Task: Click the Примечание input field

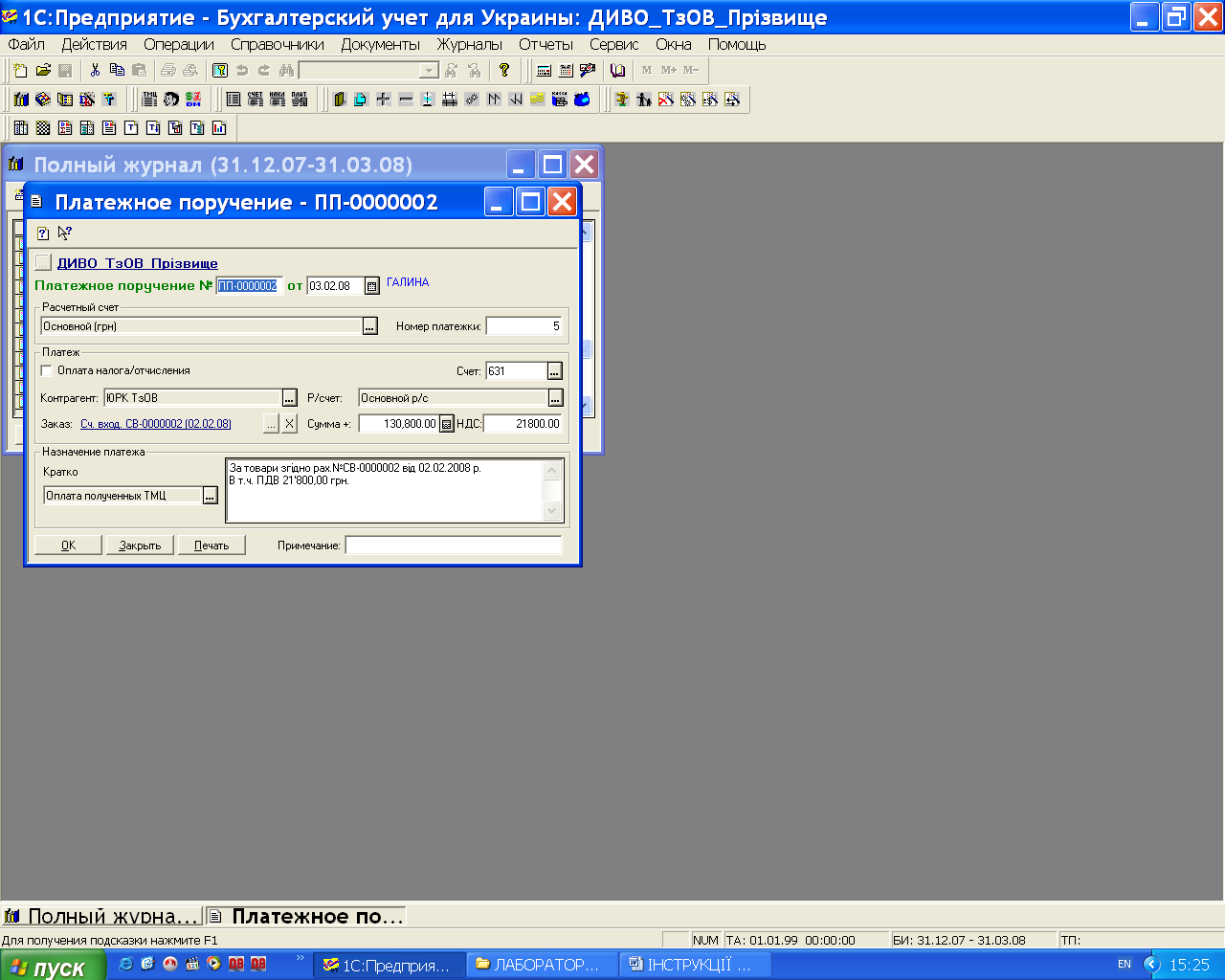Action: [454, 545]
